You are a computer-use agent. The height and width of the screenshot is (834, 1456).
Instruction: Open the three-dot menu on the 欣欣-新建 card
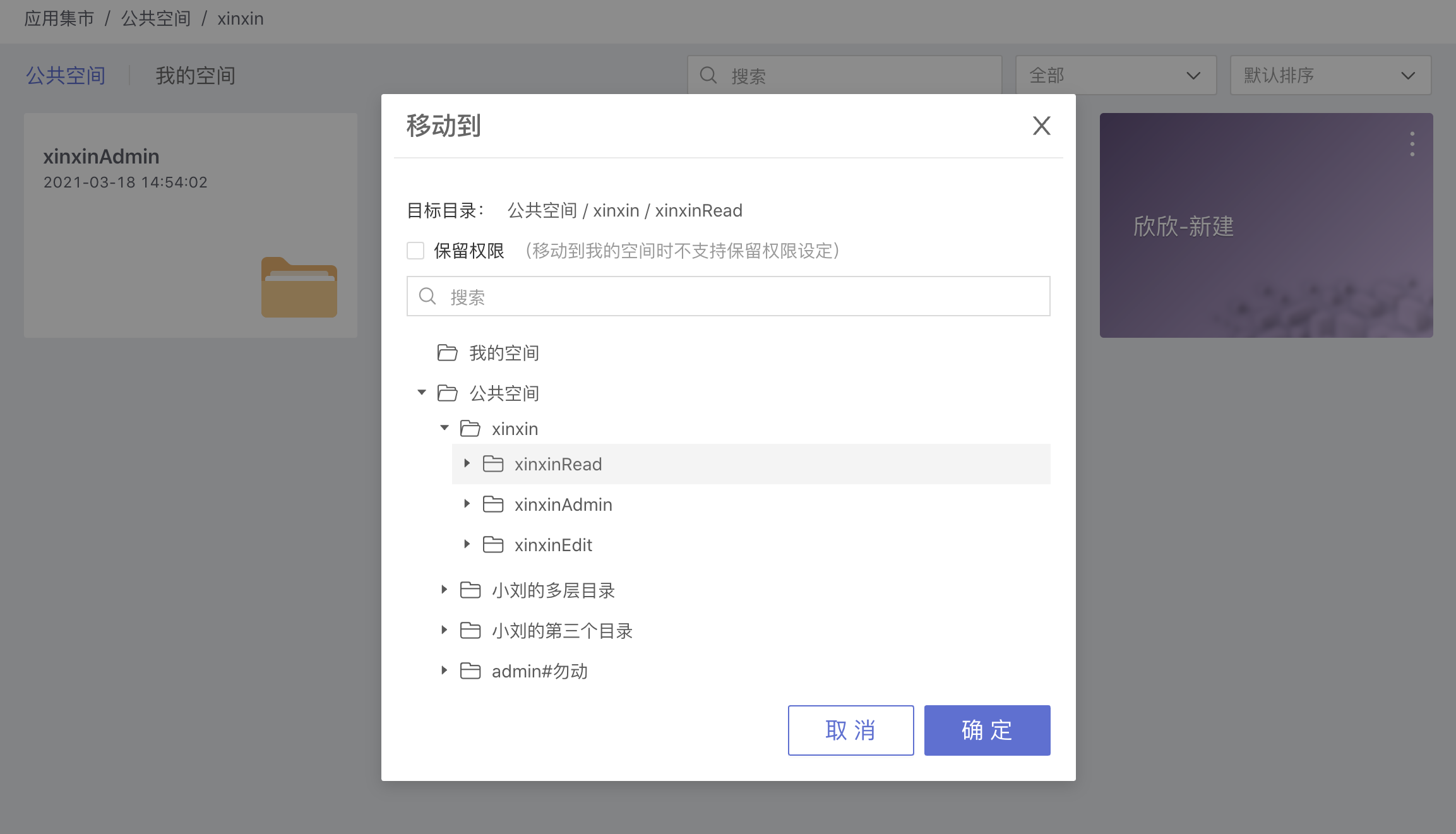1412,144
